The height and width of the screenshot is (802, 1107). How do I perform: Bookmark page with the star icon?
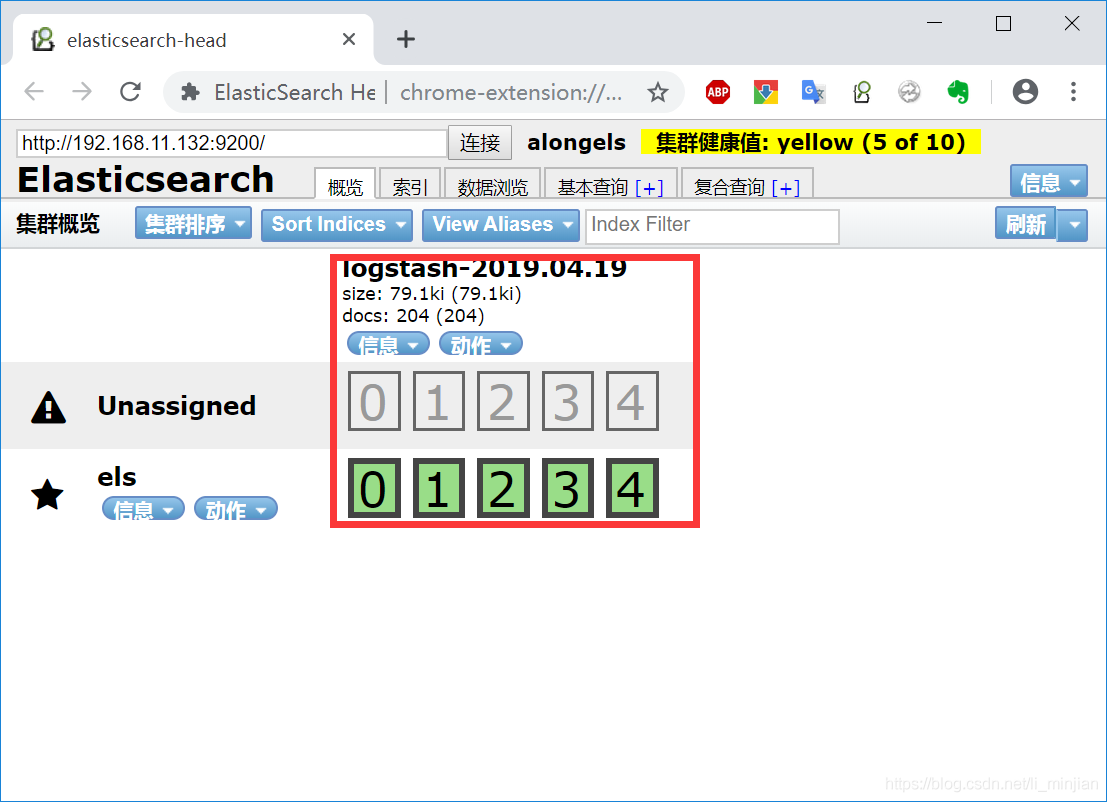pyautogui.click(x=658, y=92)
